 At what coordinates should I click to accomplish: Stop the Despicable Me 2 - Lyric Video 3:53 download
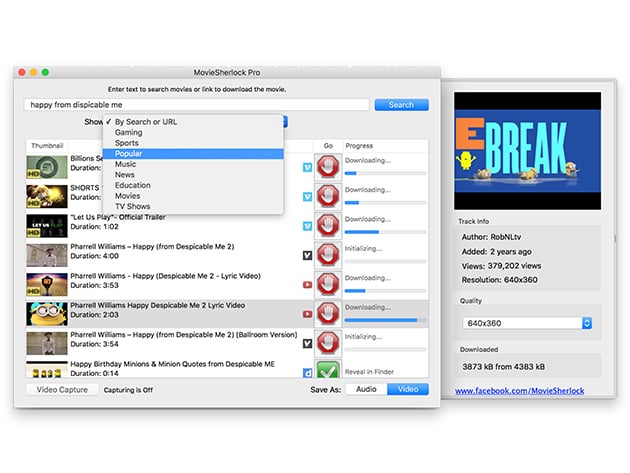click(328, 284)
